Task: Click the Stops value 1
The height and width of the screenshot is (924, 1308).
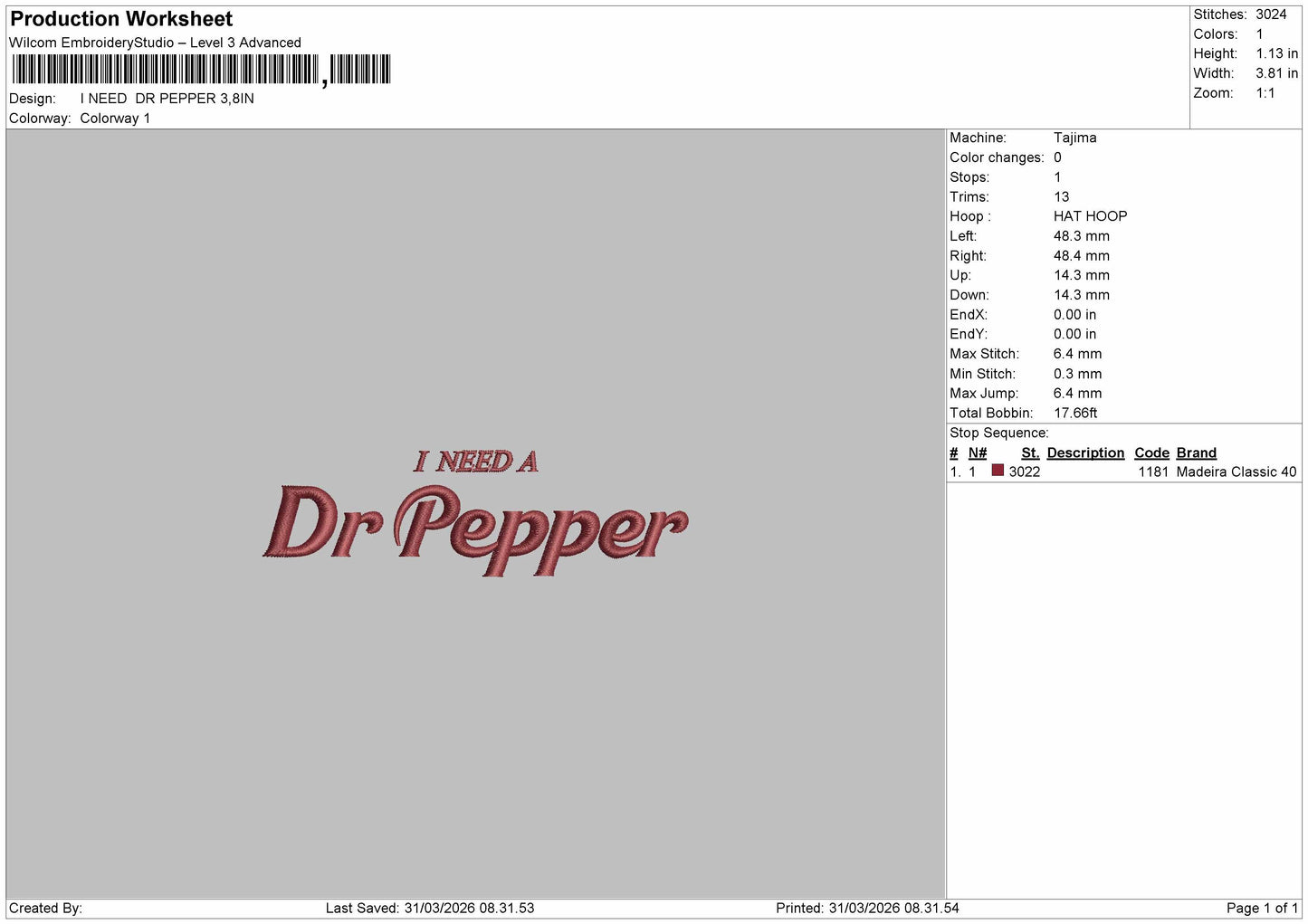Action: [1057, 177]
